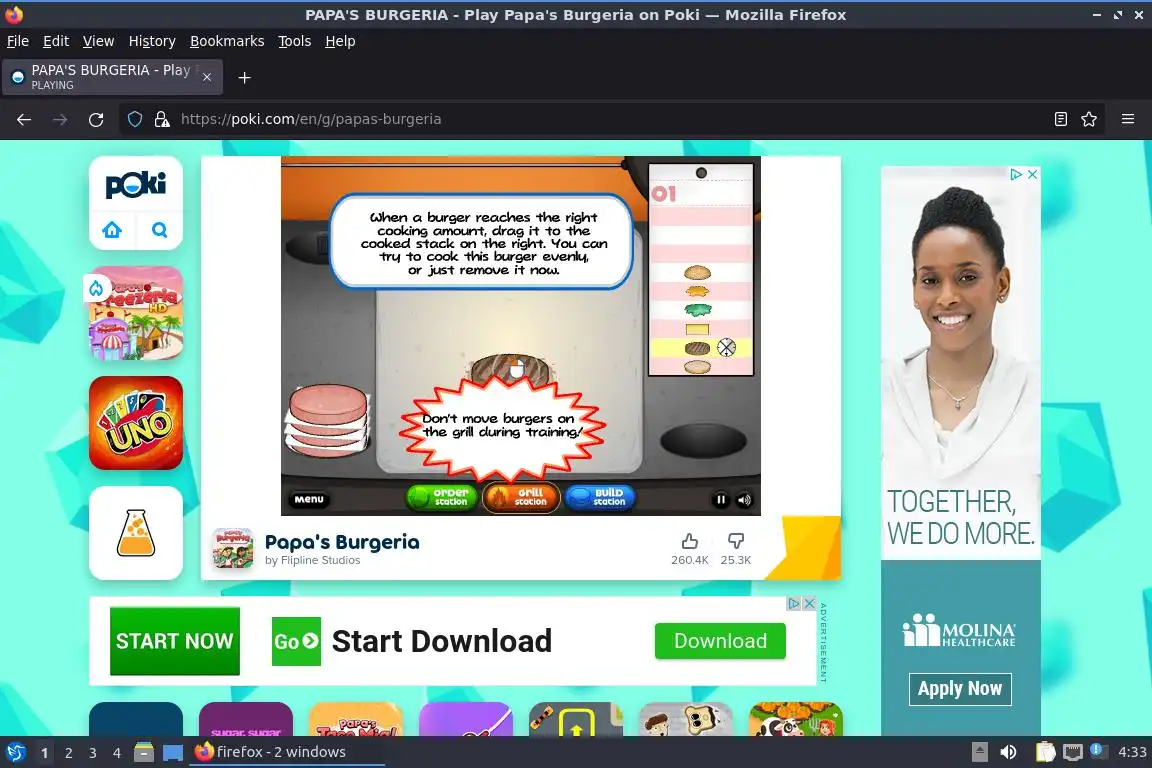The image size is (1152, 768).
Task: Click the patty on highlighted ticket row
Action: click(697, 348)
